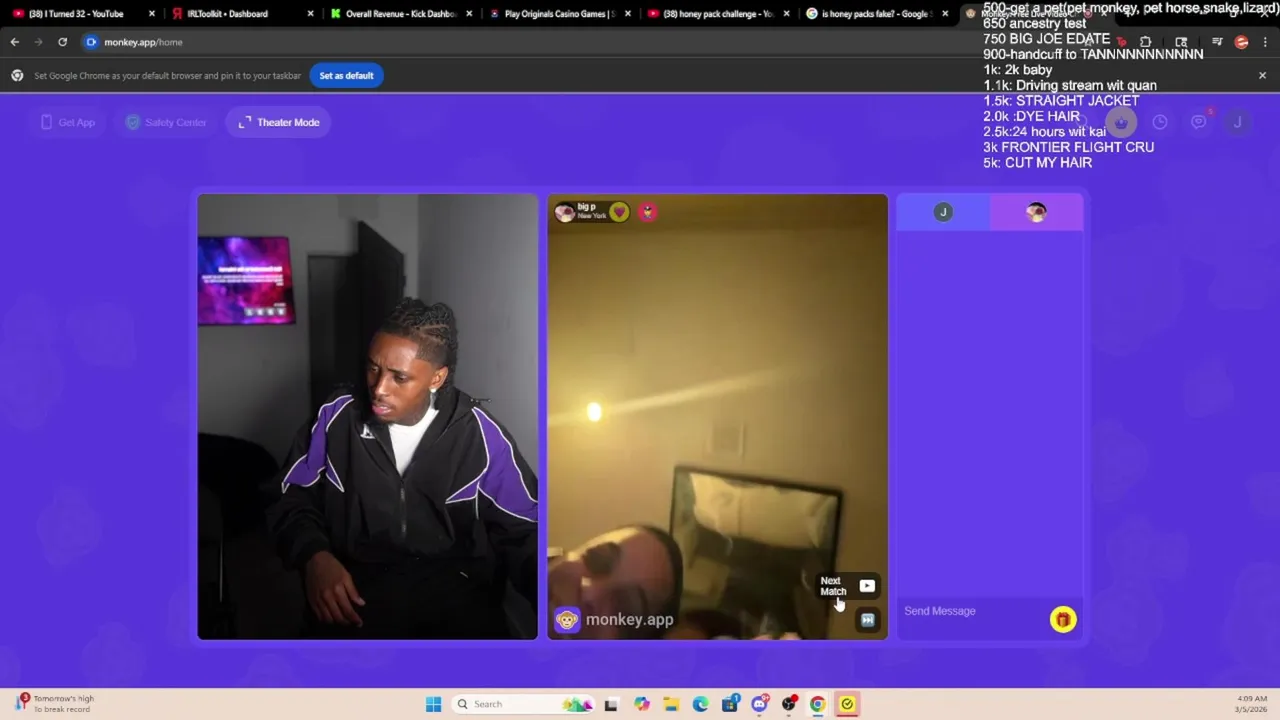Open Microsoft Store from taskbar
The height and width of the screenshot is (720, 1280).
730,704
